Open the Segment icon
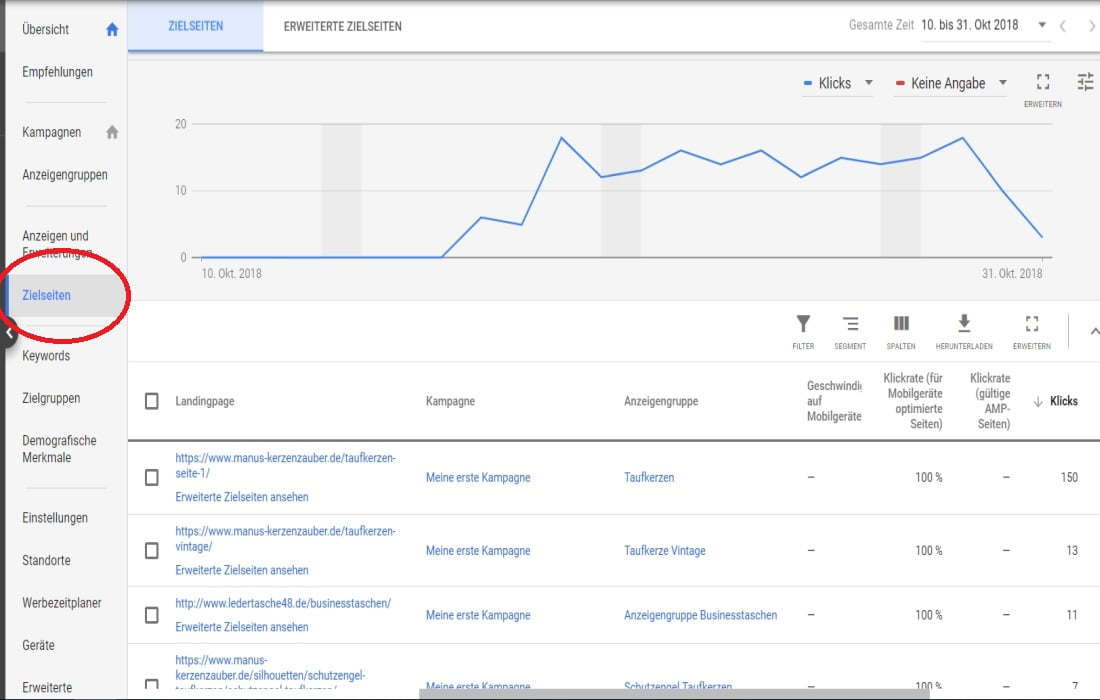 (850, 323)
